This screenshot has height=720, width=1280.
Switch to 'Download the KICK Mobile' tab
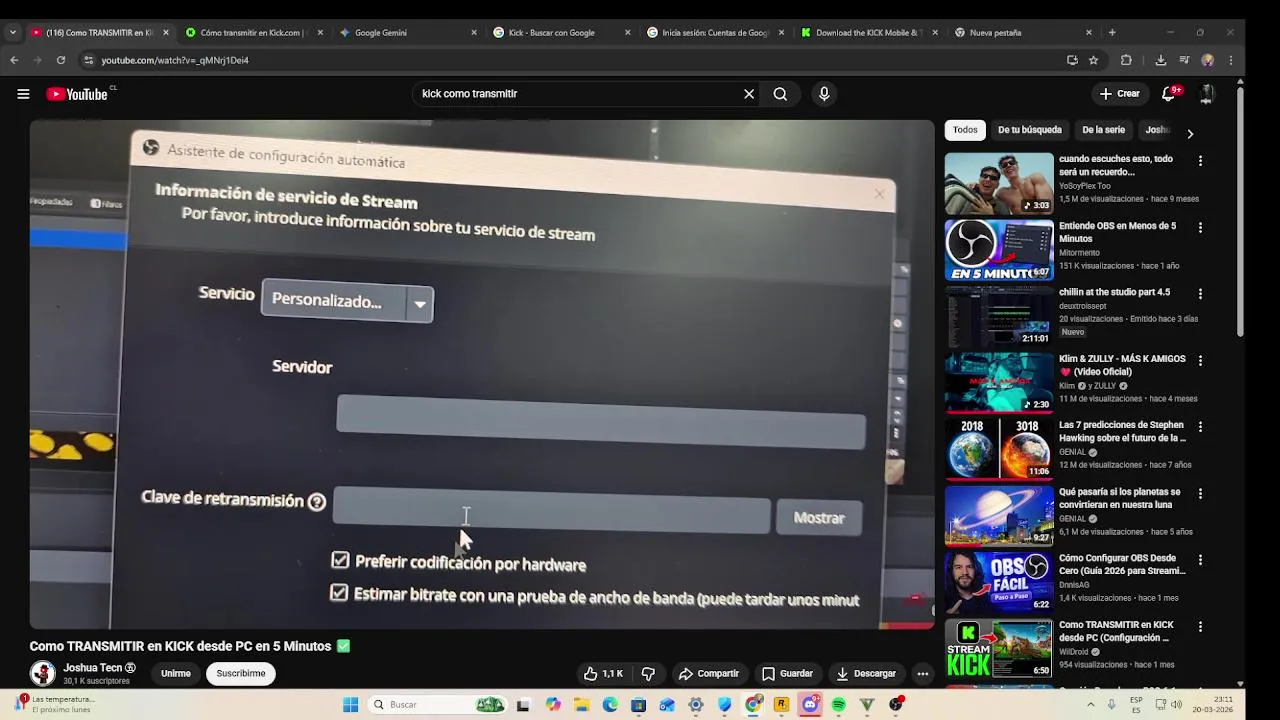869,32
